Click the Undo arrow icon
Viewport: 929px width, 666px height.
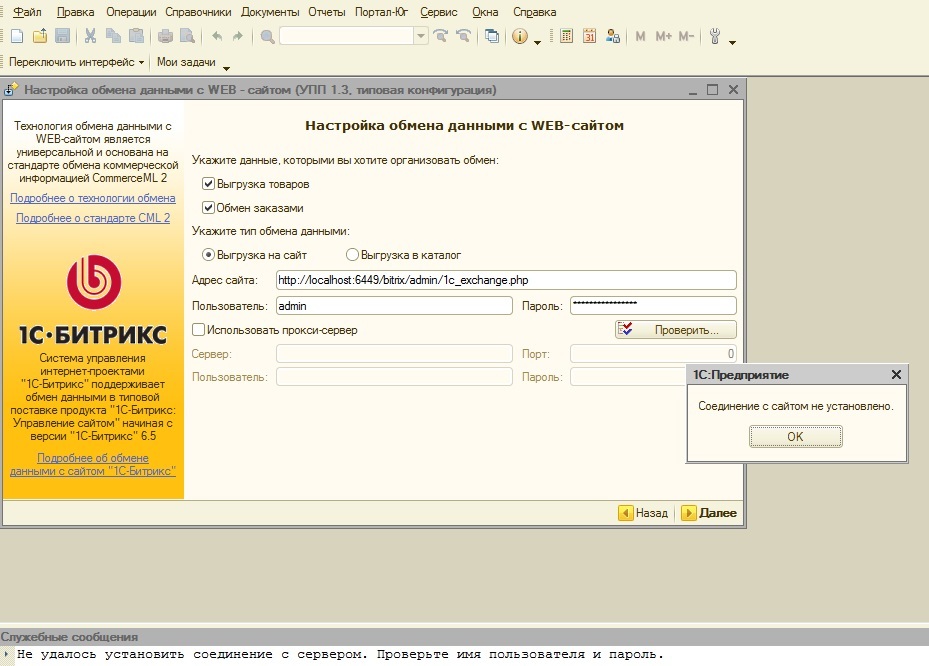(217, 36)
